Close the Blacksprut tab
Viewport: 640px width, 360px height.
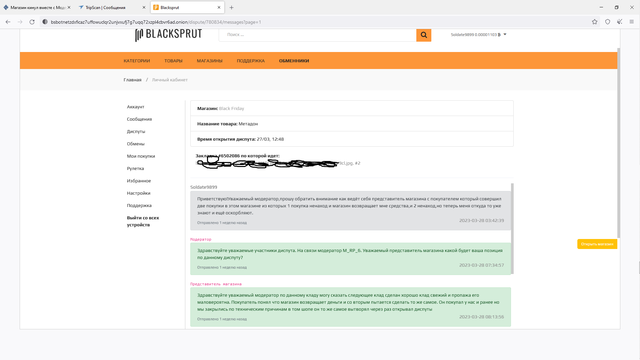(x=219, y=7)
